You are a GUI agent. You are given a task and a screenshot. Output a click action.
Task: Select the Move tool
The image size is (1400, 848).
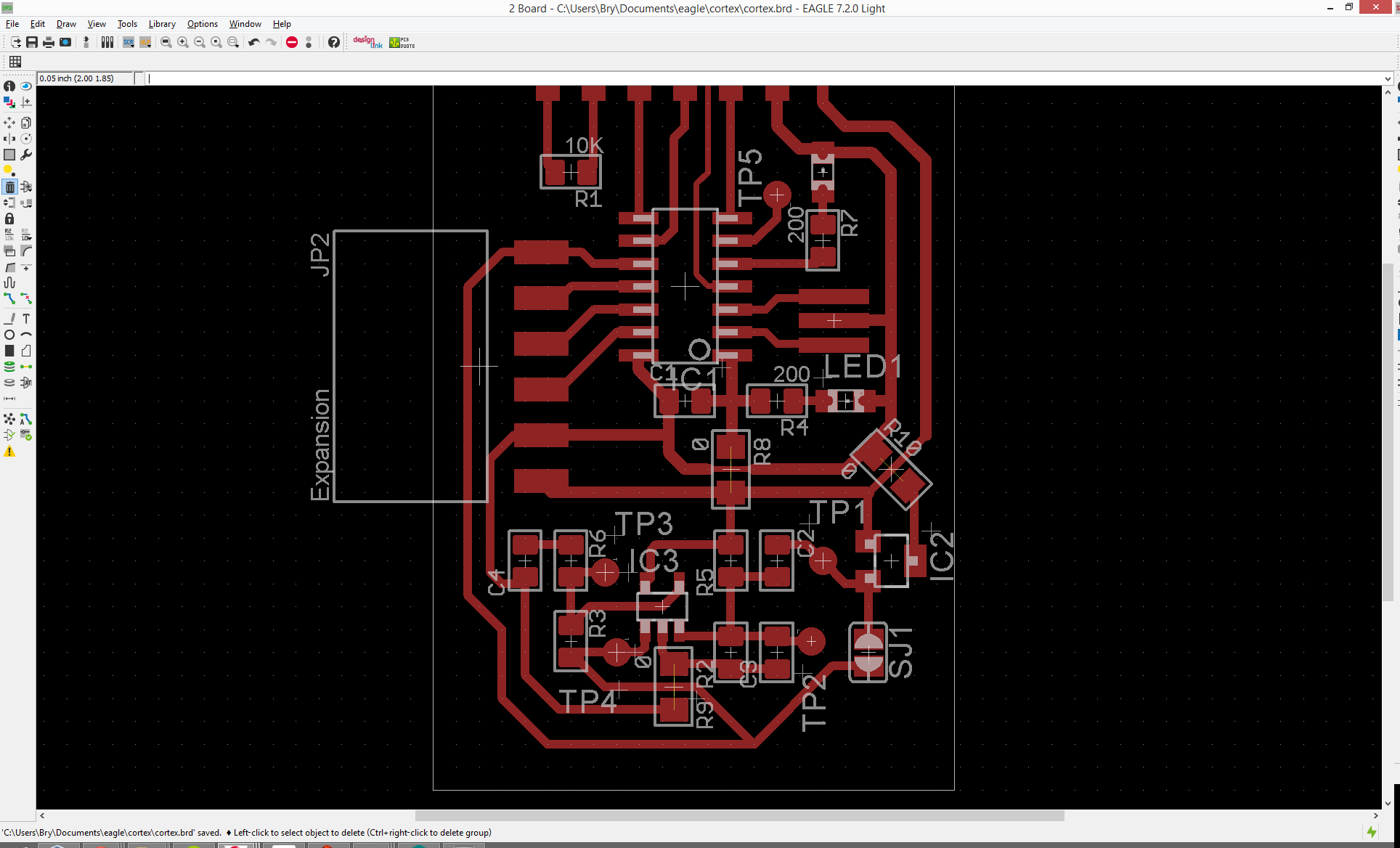click(x=9, y=123)
